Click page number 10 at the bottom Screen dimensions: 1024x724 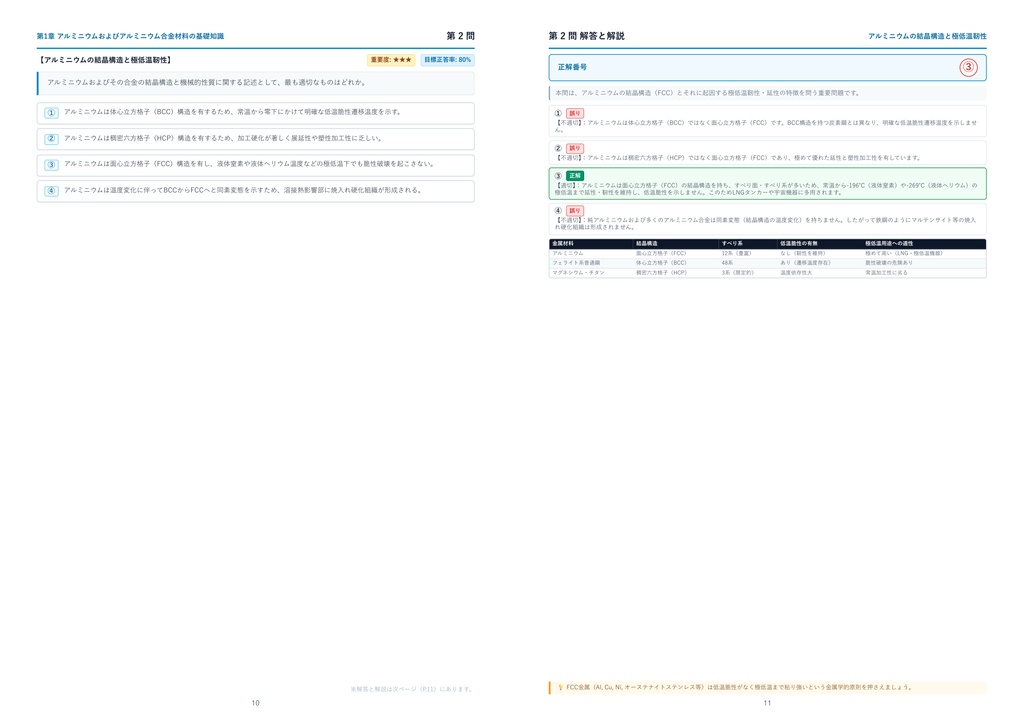[255, 703]
